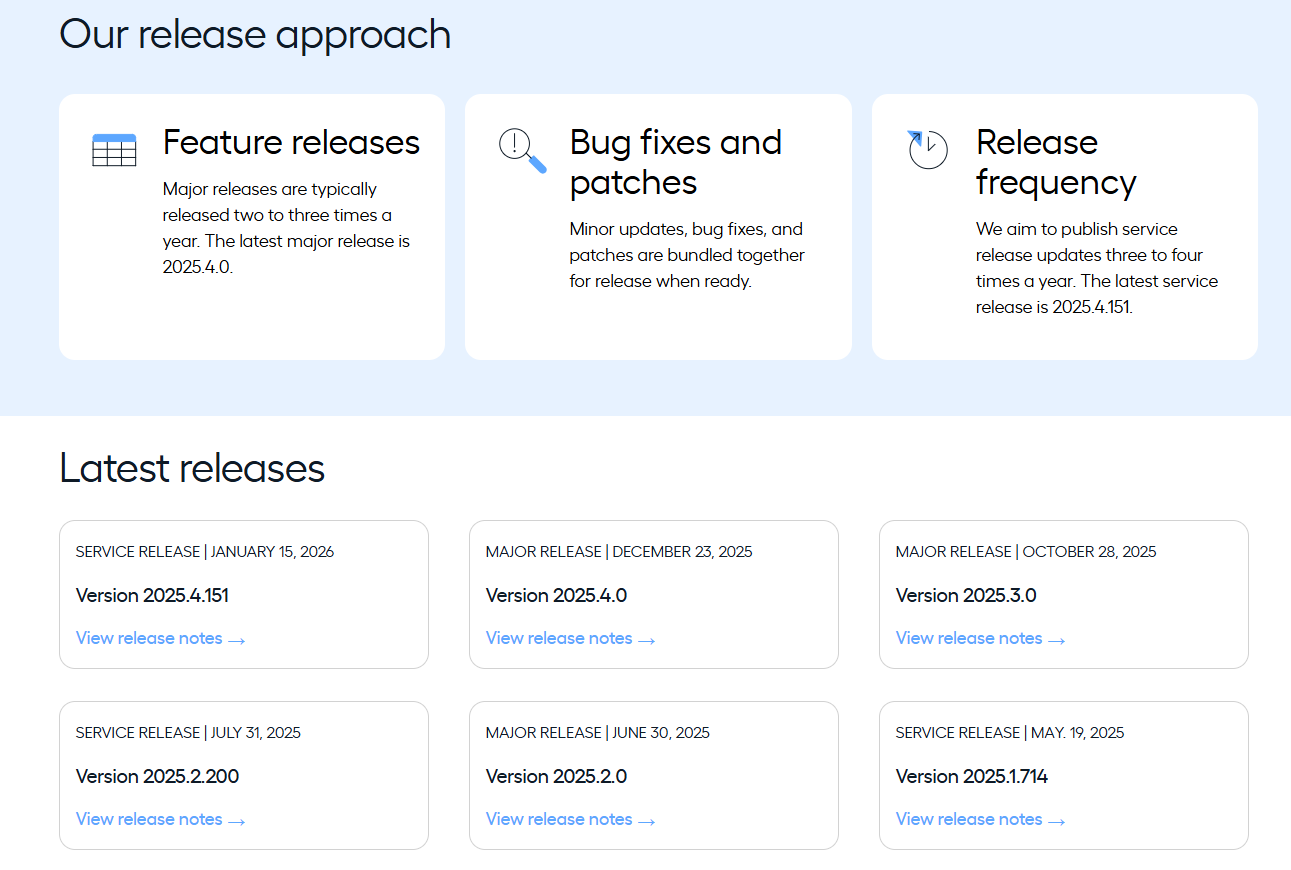Open release notes for Version 2025.4.151
The height and width of the screenshot is (870, 1291).
tap(160, 639)
